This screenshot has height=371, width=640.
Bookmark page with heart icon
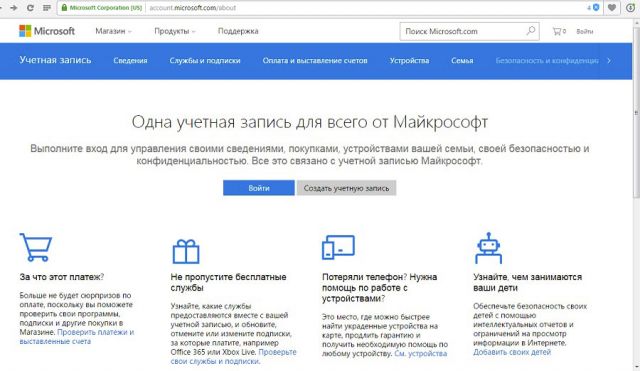612,7
